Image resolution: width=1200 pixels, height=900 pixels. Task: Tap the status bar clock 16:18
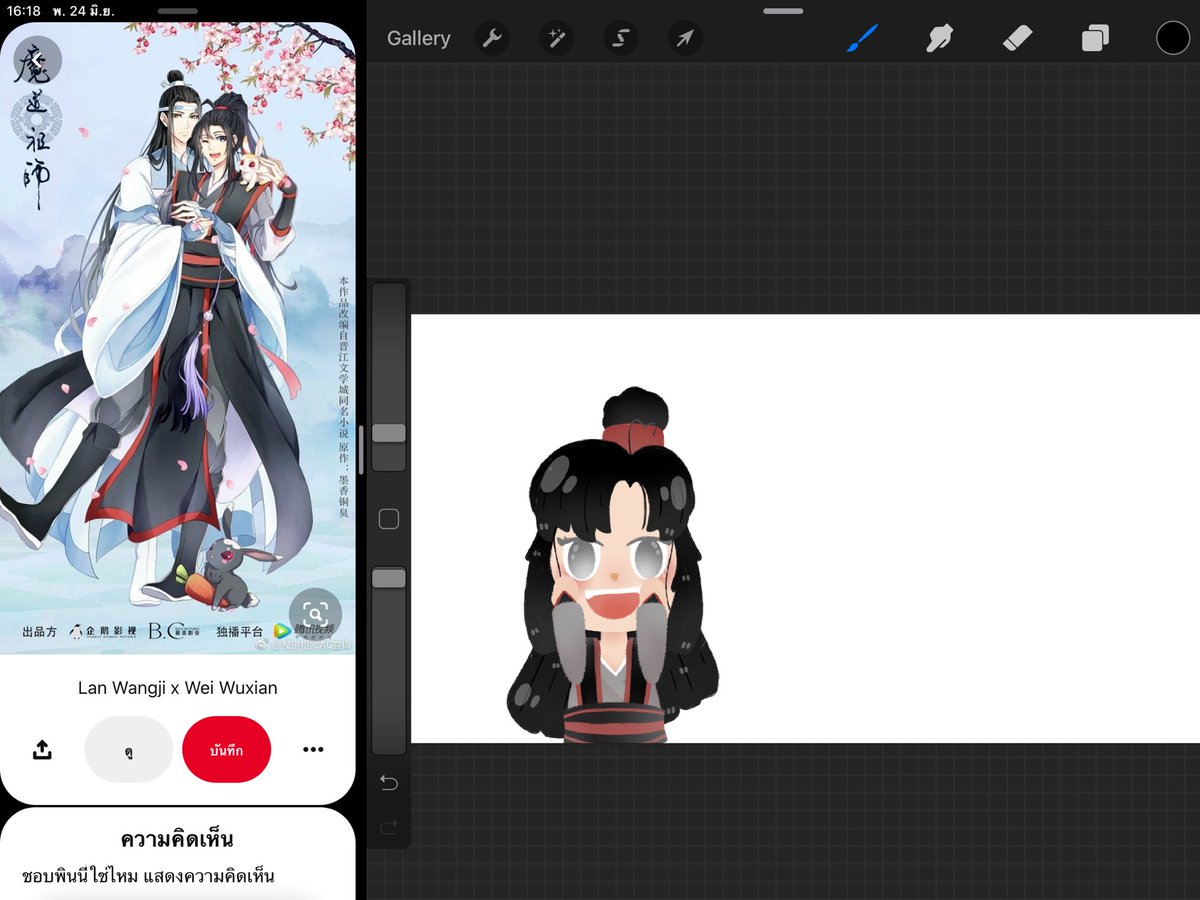coord(24,10)
